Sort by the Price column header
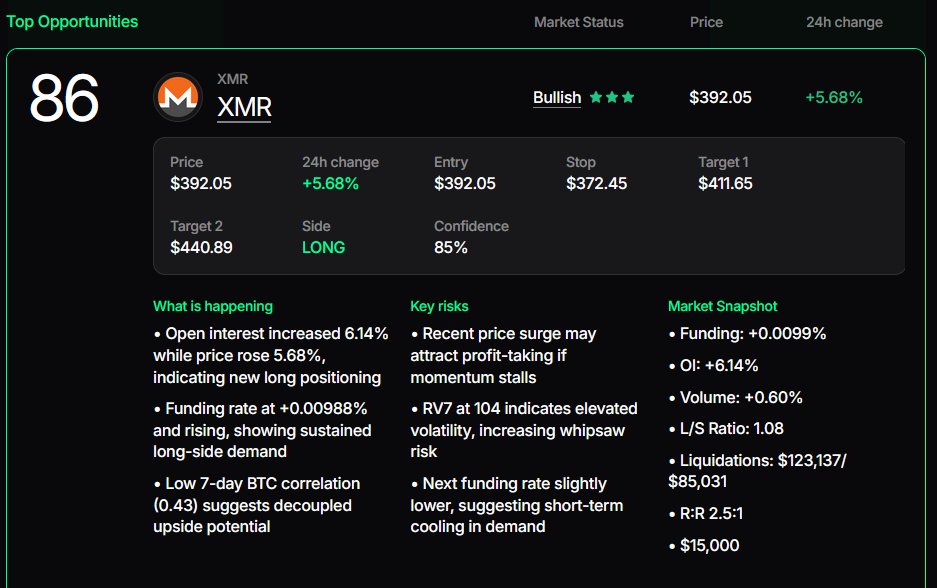 [706, 22]
